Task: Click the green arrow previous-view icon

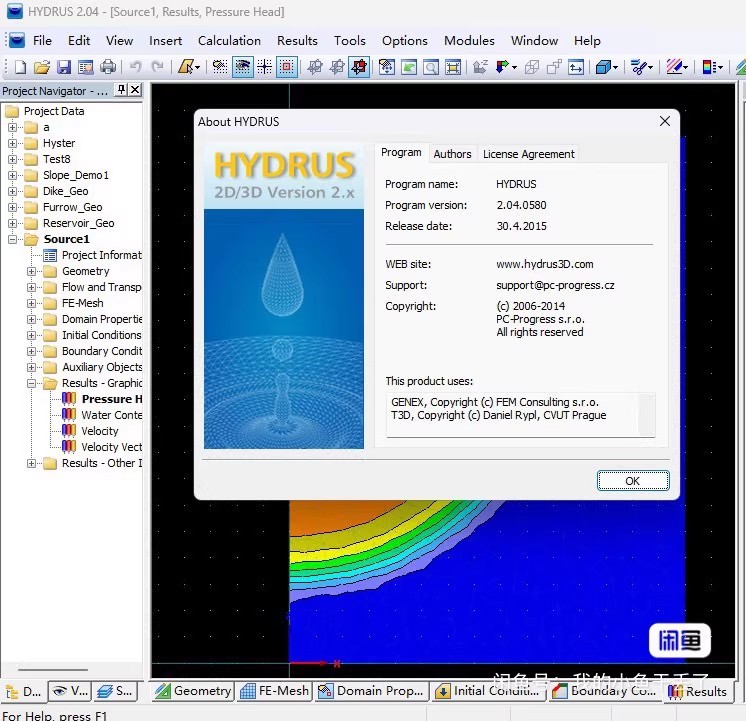Action: click(x=409, y=67)
